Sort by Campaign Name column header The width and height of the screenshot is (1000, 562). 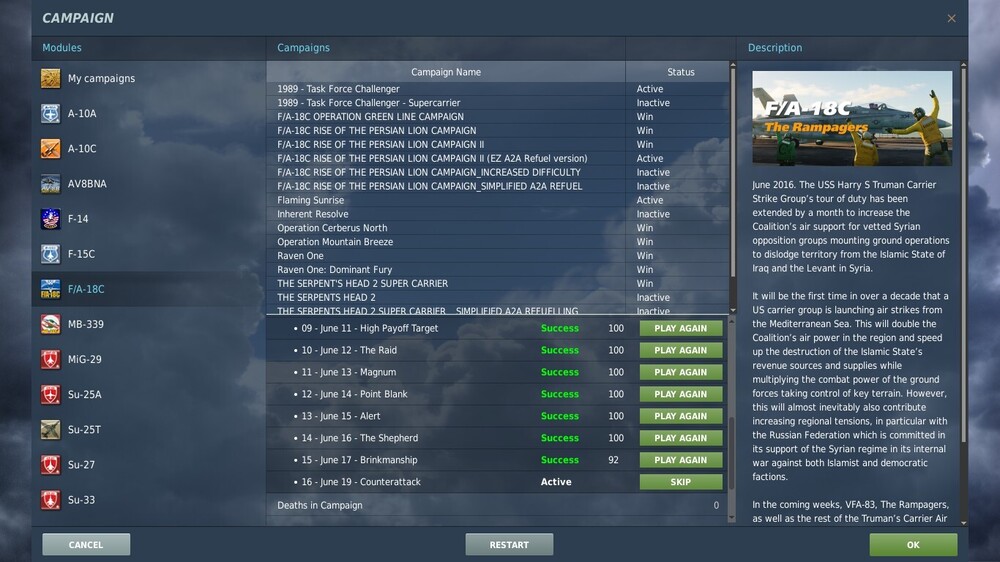[446, 72]
